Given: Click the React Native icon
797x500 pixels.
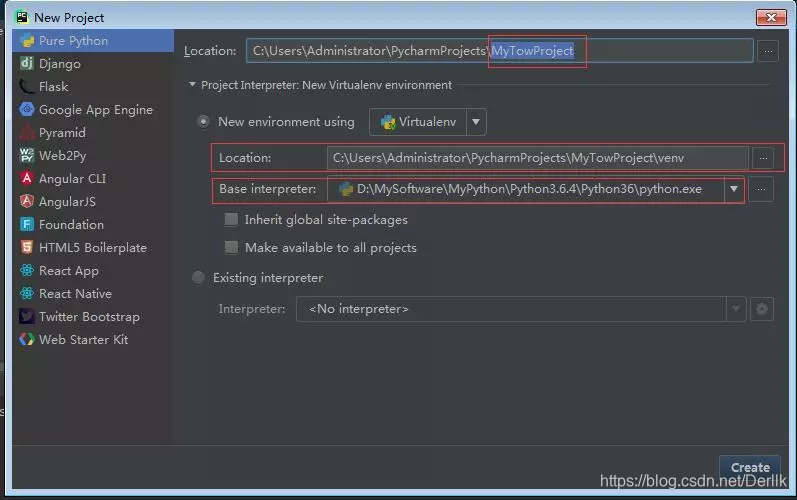Looking at the screenshot, I should coord(27,293).
